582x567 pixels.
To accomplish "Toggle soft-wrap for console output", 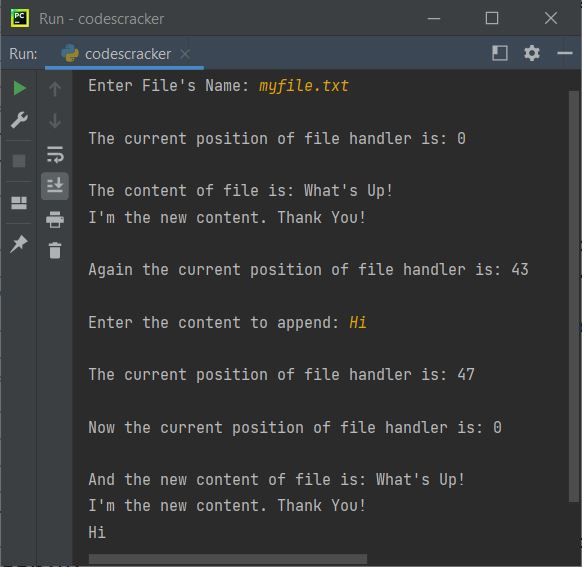I will 55,154.
